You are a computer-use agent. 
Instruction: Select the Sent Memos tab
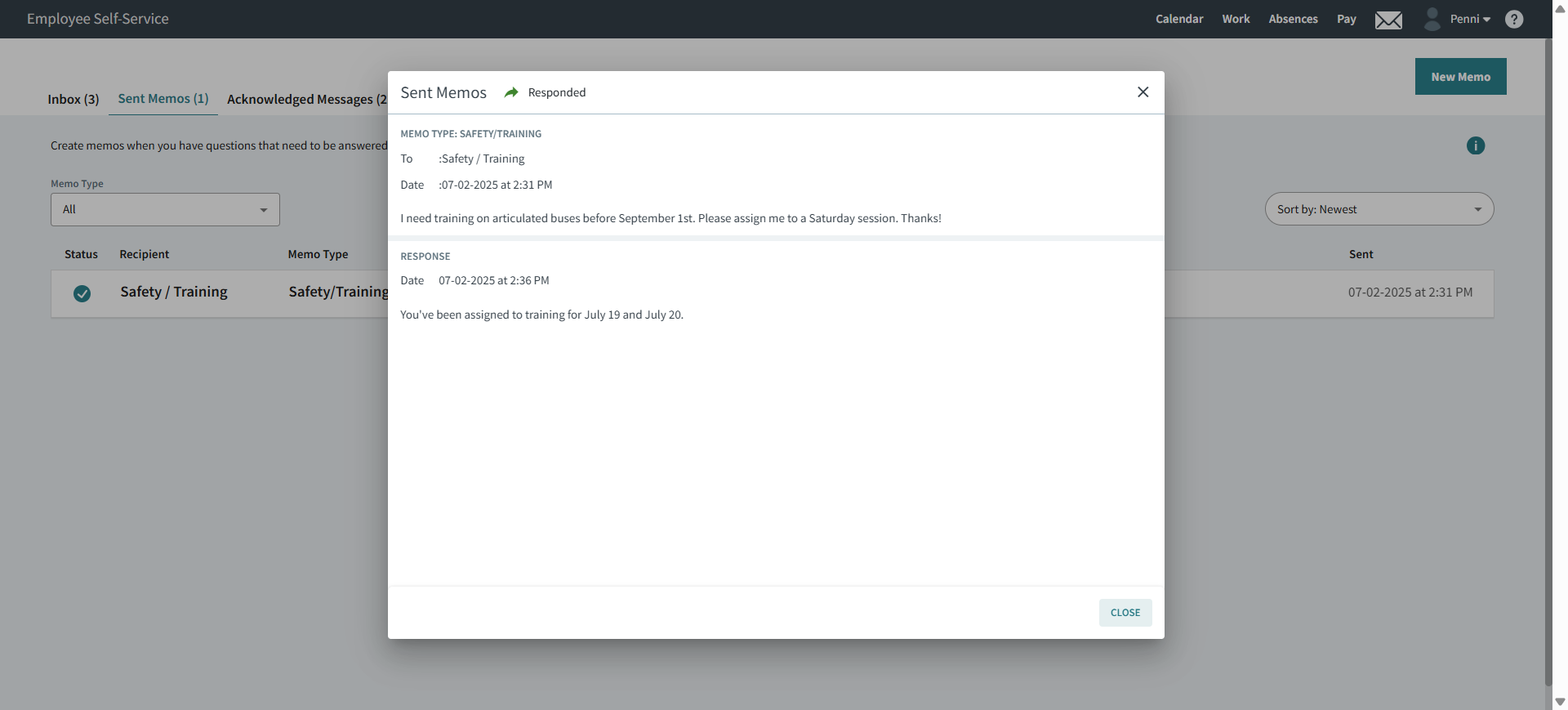pos(163,98)
